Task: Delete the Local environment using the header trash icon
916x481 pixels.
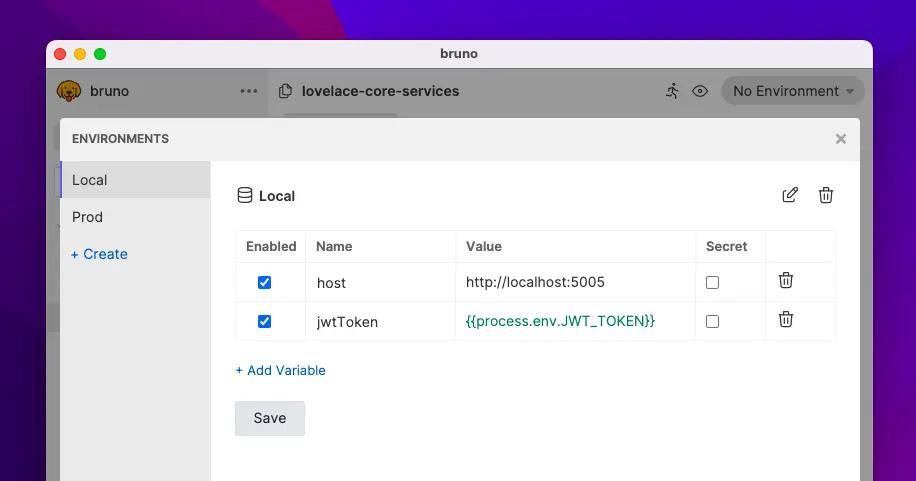Action: [825, 195]
